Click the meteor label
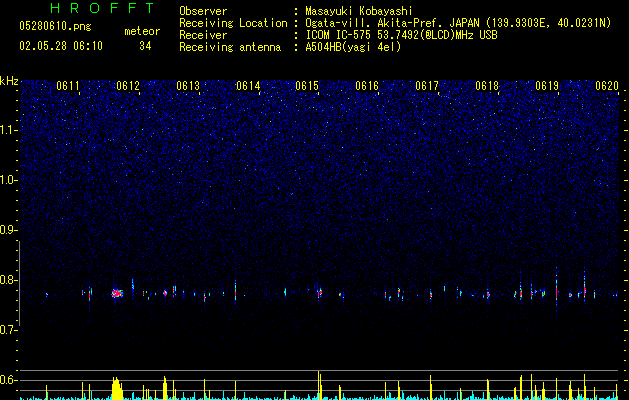The image size is (629, 400). pos(142,31)
